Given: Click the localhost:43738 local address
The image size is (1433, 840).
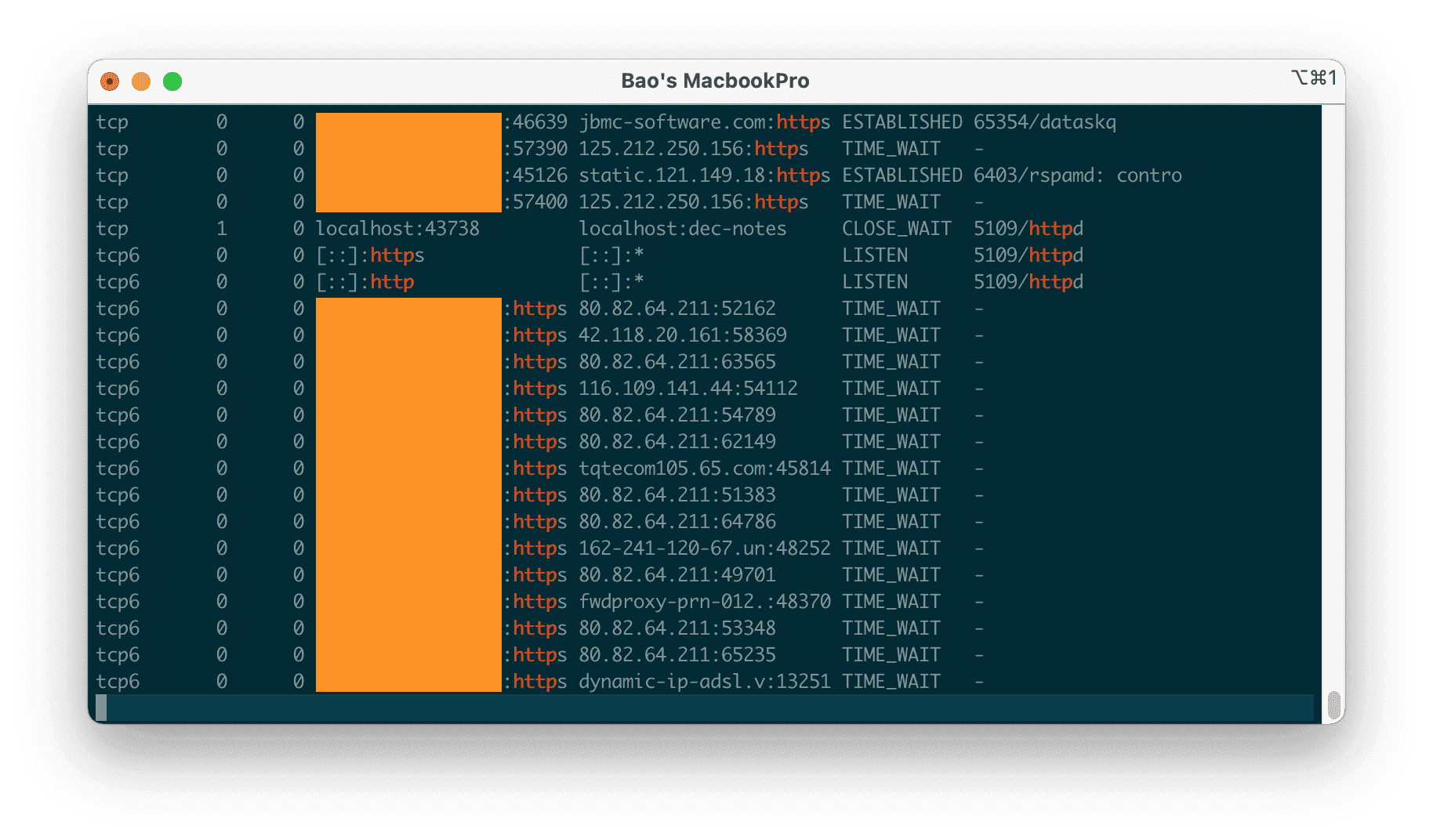Looking at the screenshot, I should [397, 229].
